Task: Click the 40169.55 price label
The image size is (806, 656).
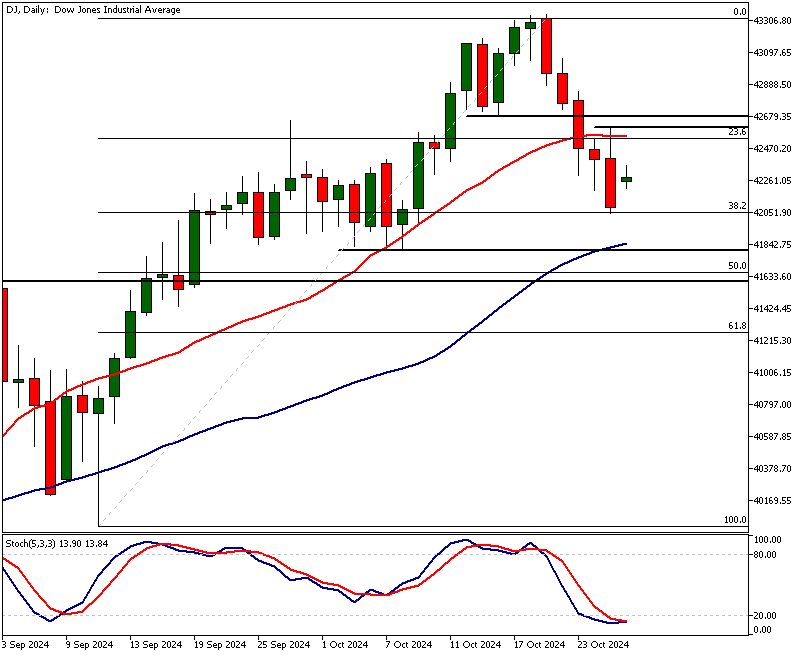Action: click(x=772, y=501)
